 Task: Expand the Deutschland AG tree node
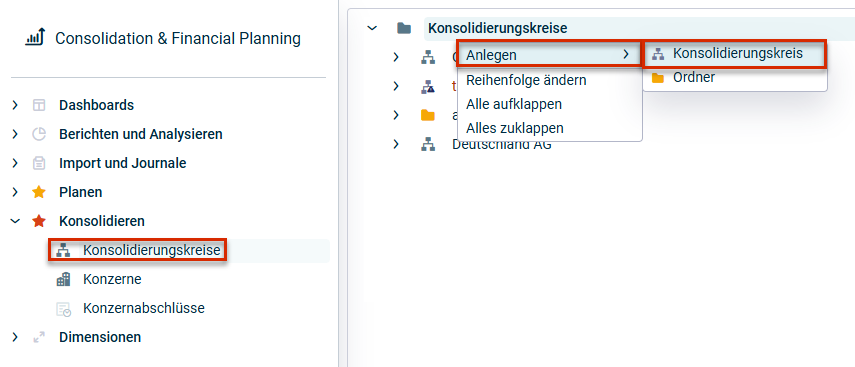(x=396, y=145)
